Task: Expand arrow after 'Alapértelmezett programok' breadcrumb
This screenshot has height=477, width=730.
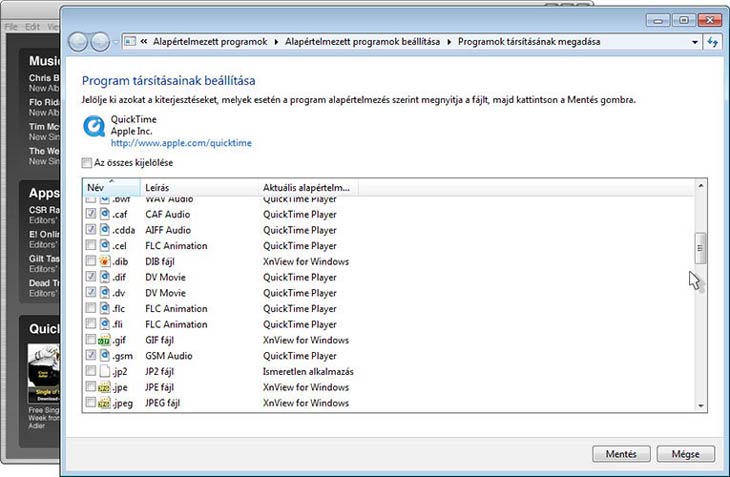Action: 276,42
